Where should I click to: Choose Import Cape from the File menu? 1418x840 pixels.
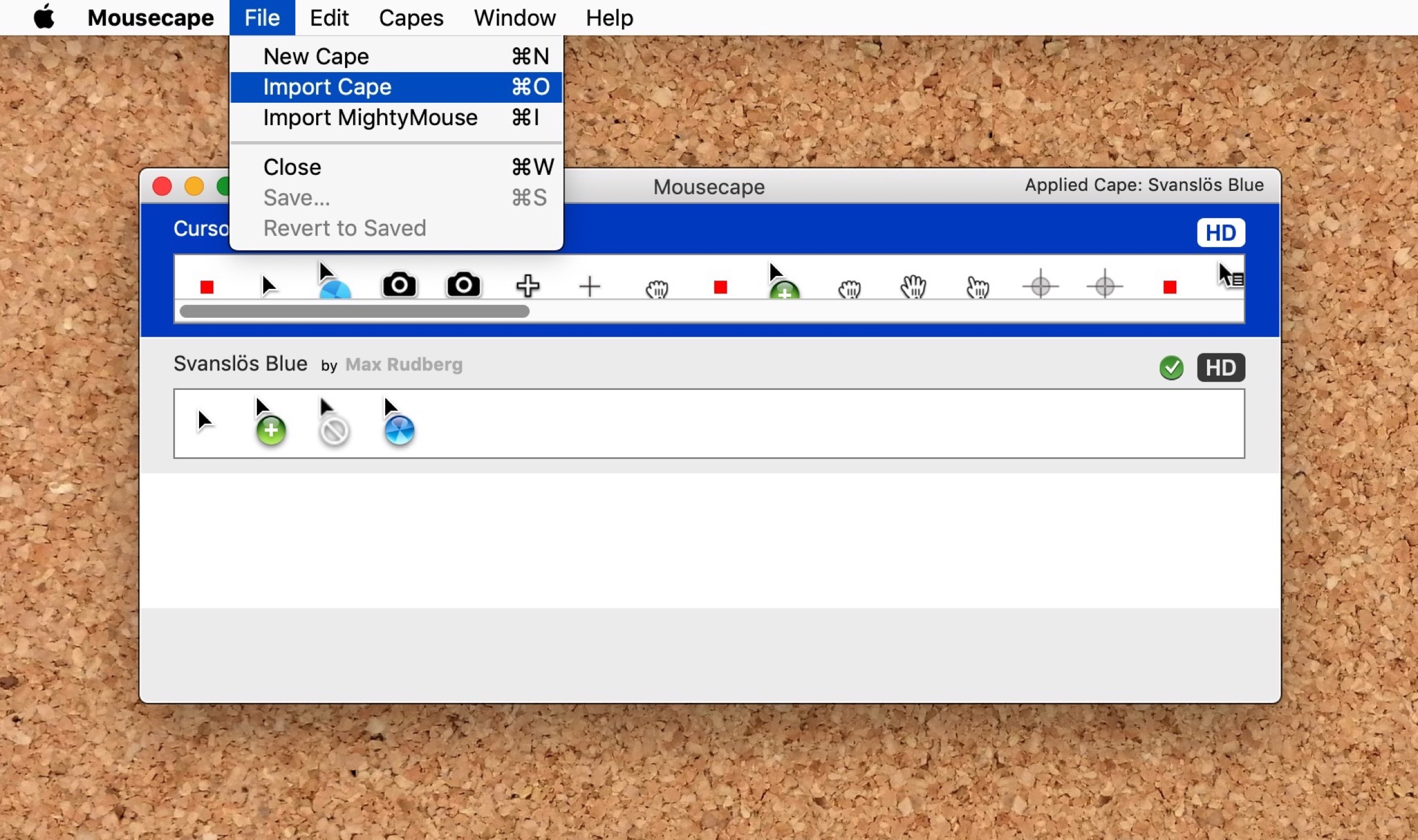point(327,87)
